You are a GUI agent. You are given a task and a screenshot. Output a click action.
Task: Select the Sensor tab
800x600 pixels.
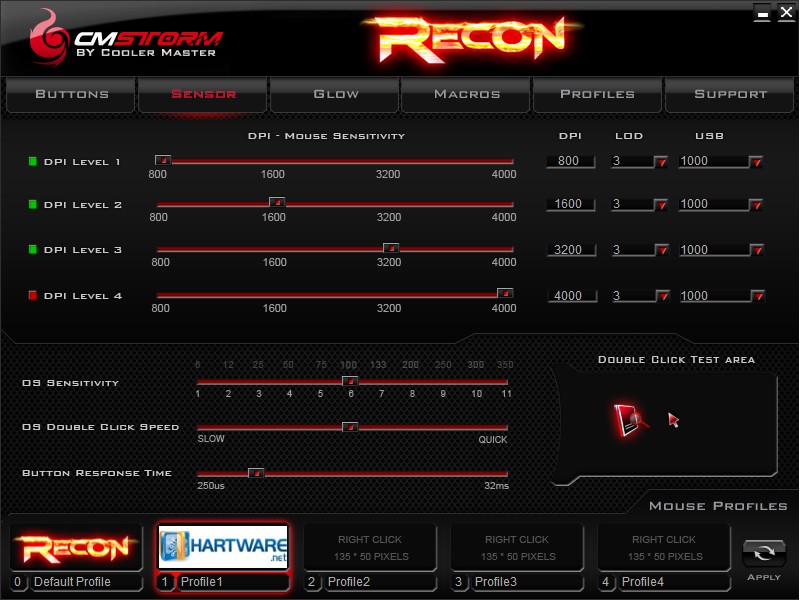coord(203,94)
